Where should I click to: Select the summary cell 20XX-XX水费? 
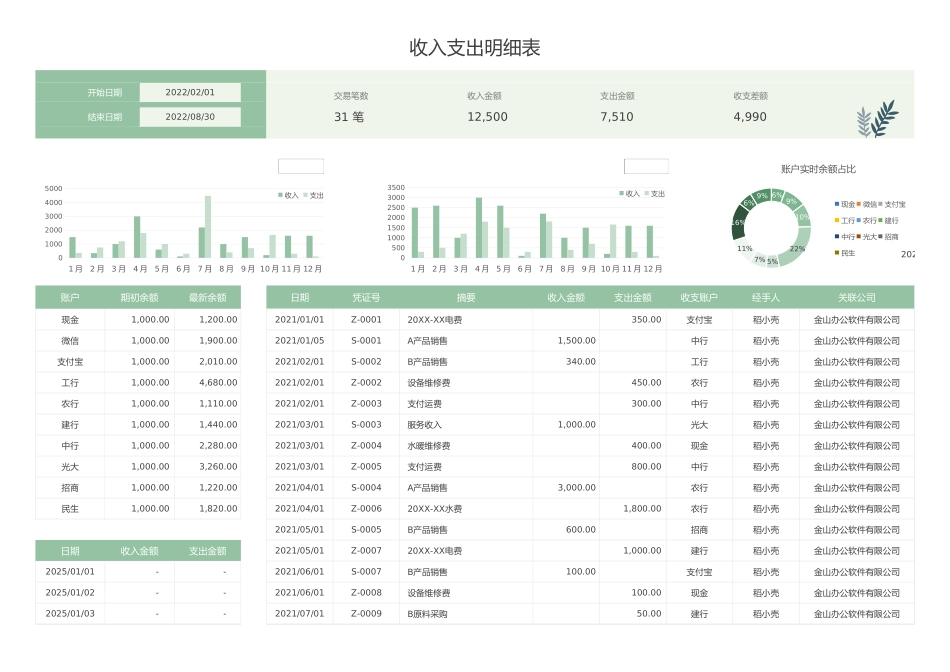click(466, 509)
